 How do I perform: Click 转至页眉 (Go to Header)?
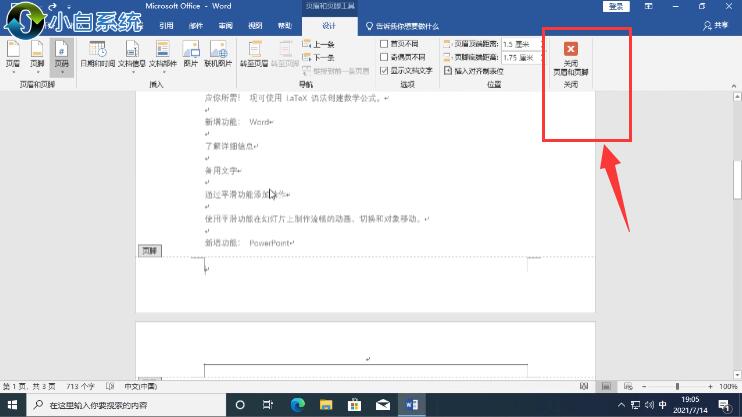[x=254, y=55]
